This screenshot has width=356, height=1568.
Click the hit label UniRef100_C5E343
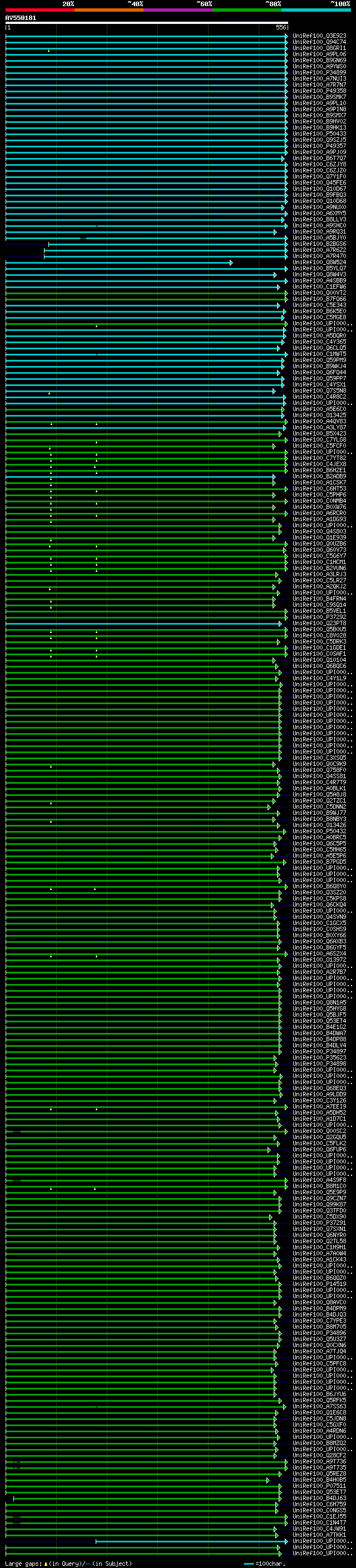(x=319, y=305)
